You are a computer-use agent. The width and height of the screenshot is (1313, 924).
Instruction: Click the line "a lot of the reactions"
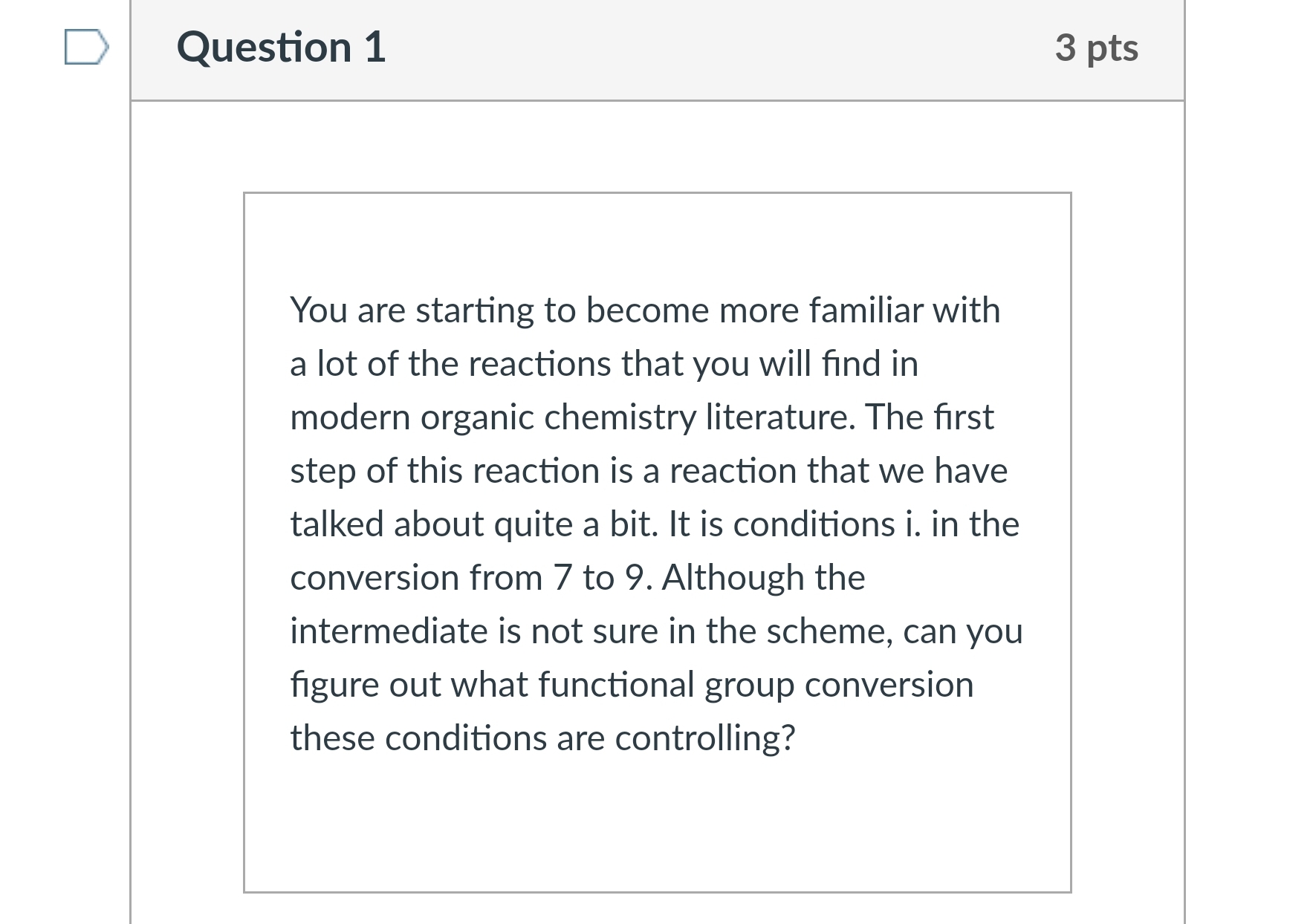(603, 364)
